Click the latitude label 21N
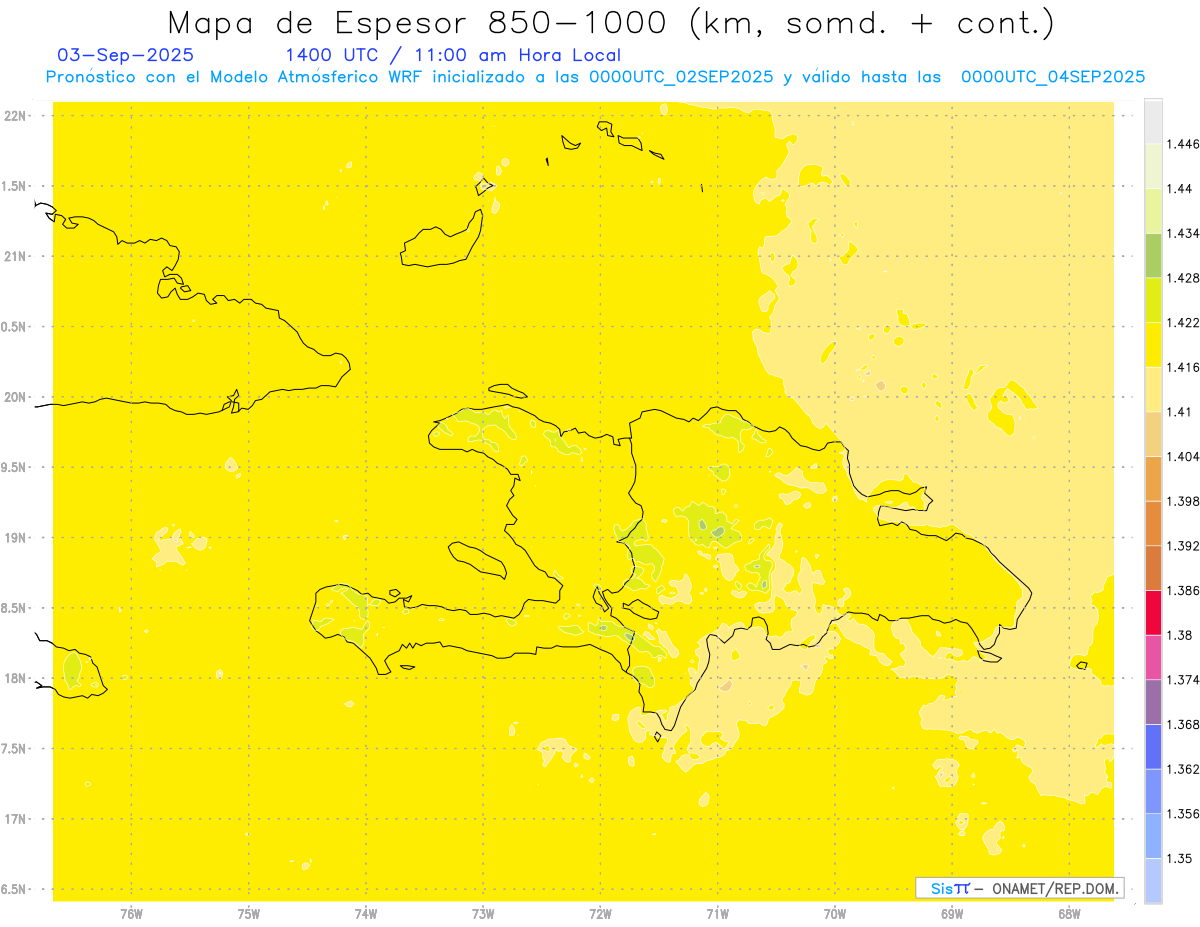Viewport: 1200px width, 927px height. [15, 256]
